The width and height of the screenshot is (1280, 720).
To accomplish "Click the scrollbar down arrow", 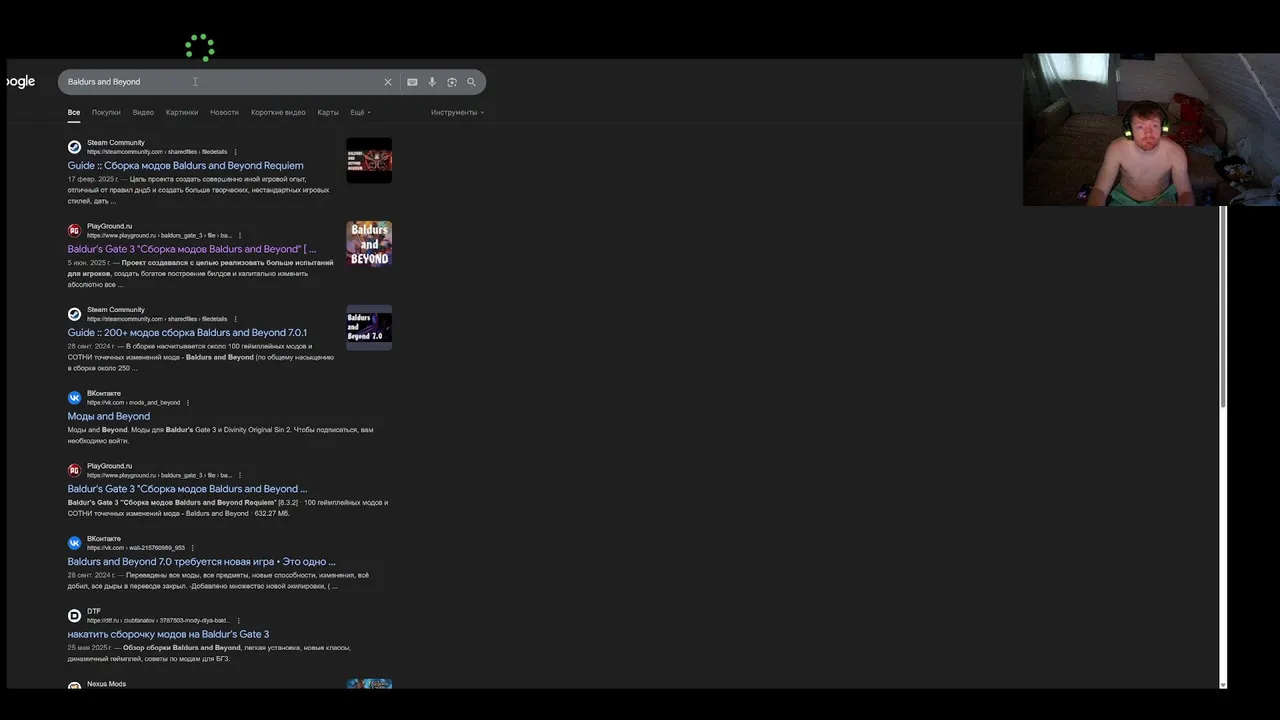I will (x=1223, y=685).
